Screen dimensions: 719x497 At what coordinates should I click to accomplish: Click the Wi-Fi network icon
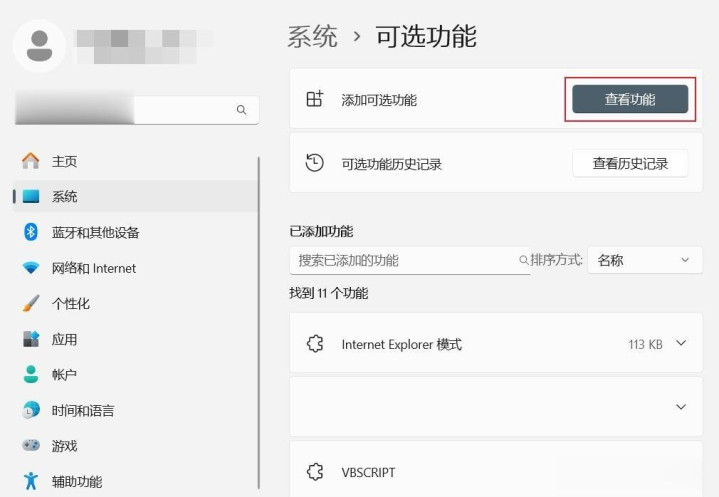click(31, 268)
